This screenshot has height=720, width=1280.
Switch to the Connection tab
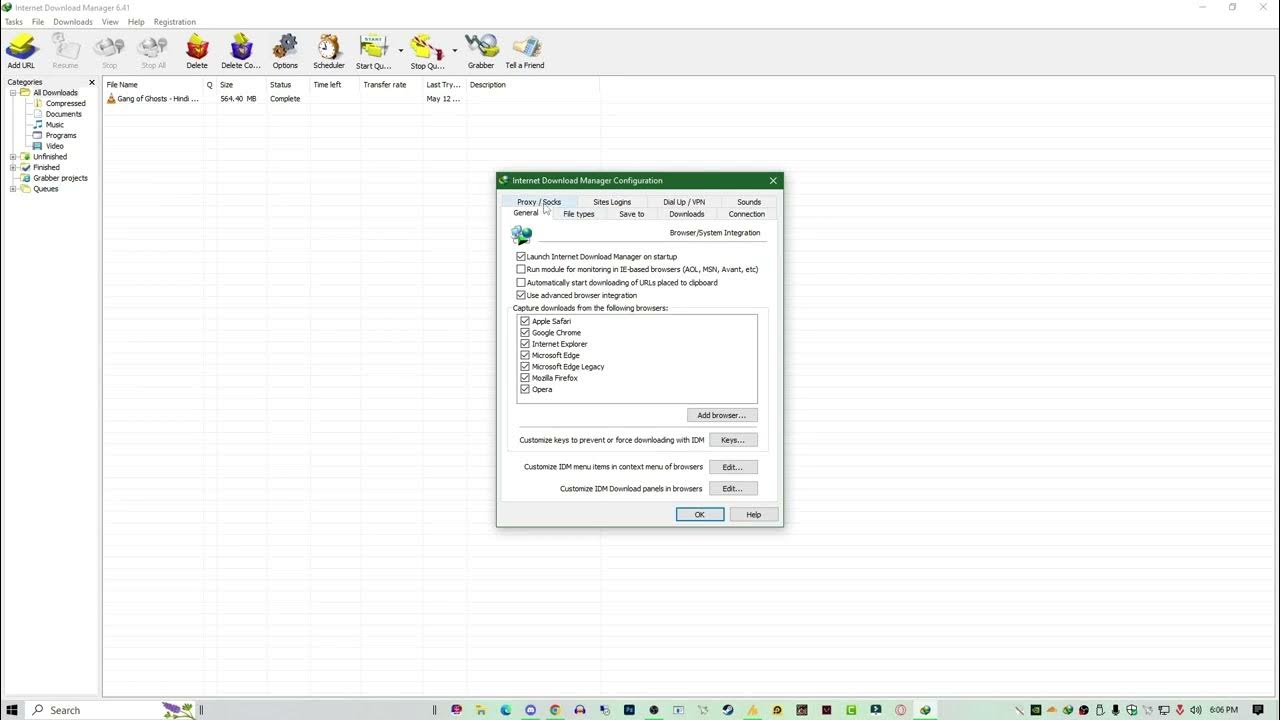click(746, 214)
